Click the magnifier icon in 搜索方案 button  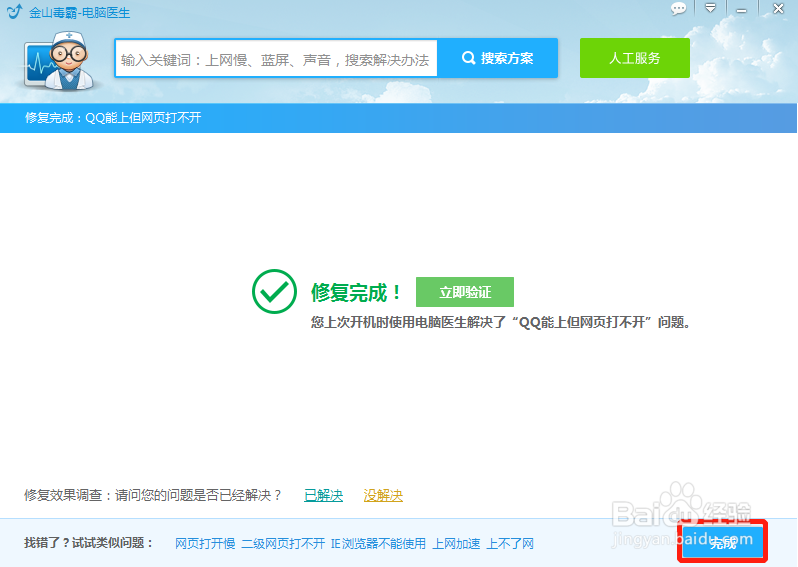click(468, 58)
